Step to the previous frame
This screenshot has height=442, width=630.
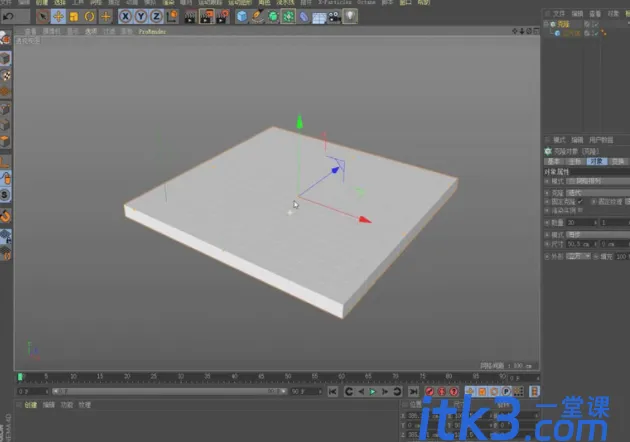click(361, 391)
